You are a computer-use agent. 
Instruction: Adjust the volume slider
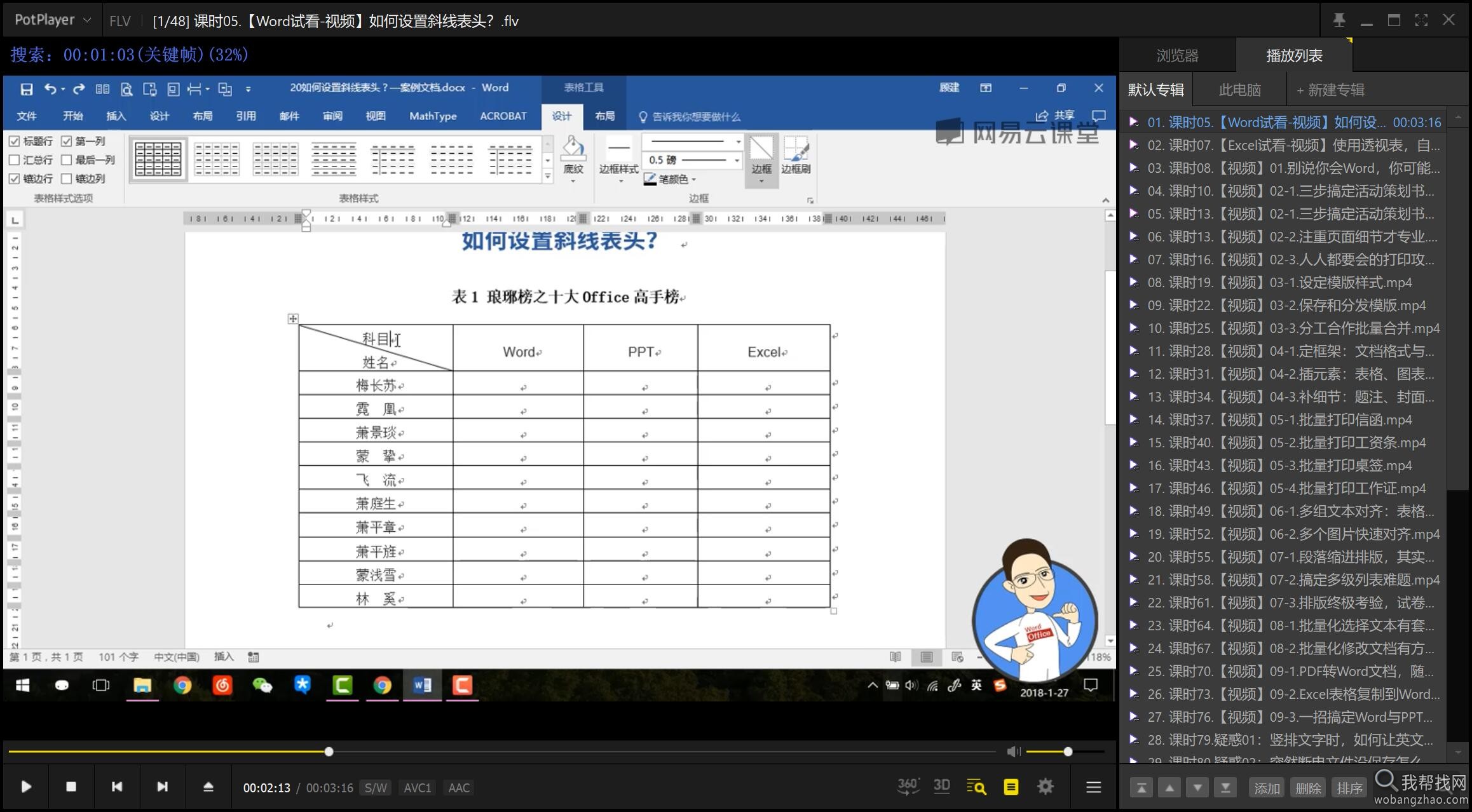(1067, 752)
